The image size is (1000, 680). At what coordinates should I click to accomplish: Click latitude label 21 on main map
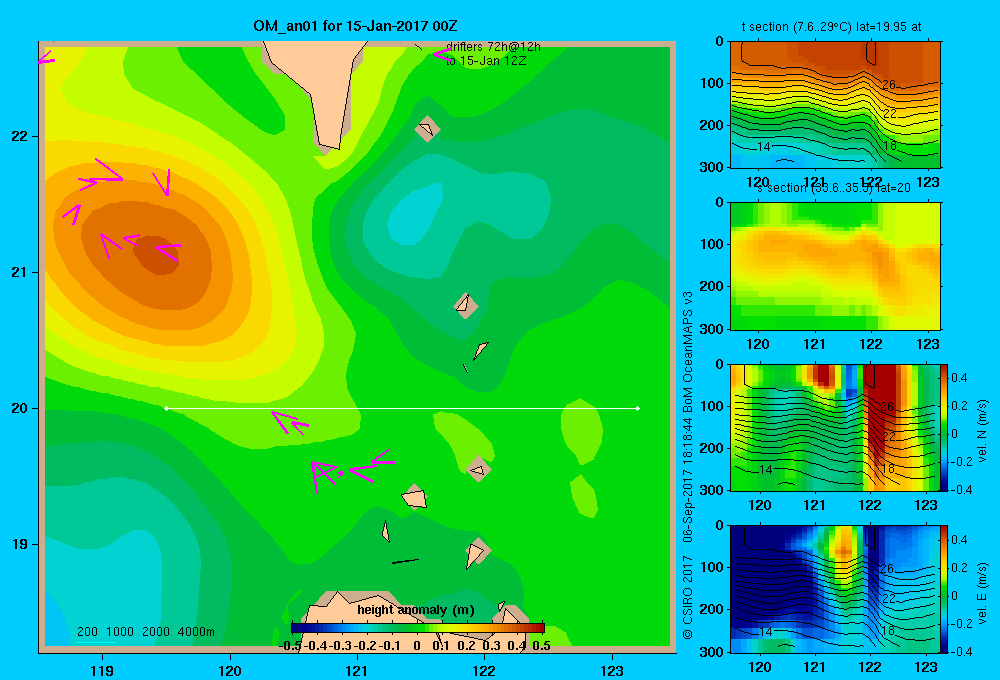click(x=20, y=272)
